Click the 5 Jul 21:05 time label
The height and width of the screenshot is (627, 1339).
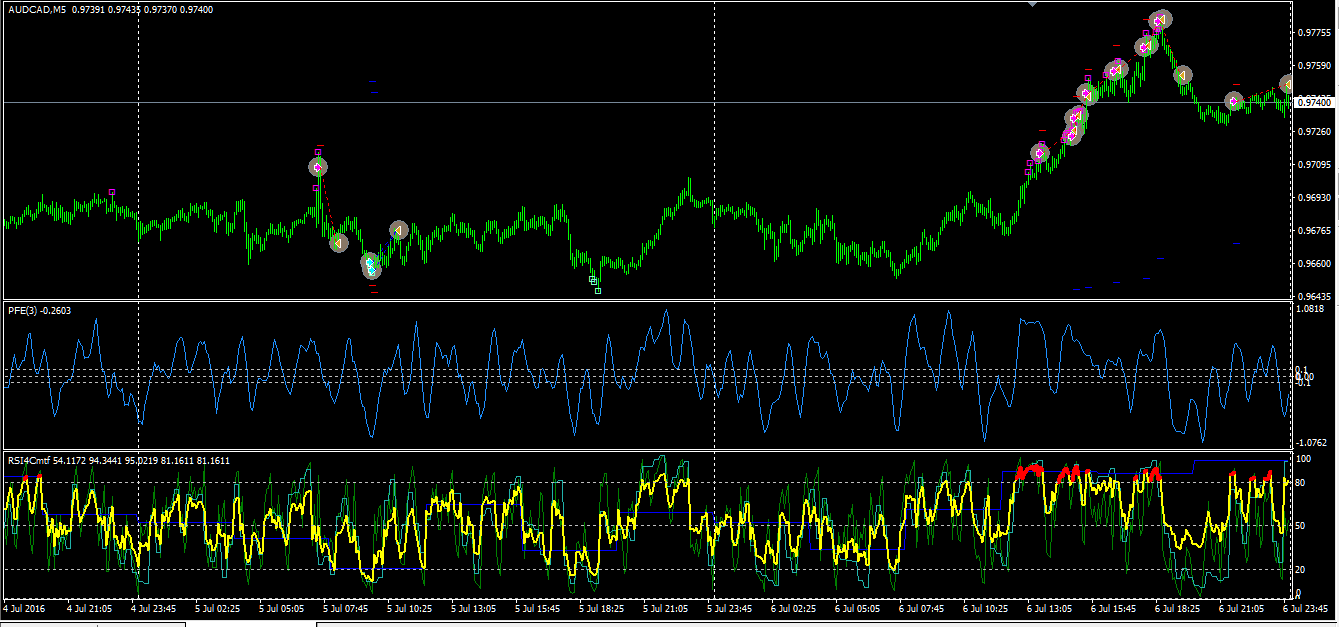666,608
